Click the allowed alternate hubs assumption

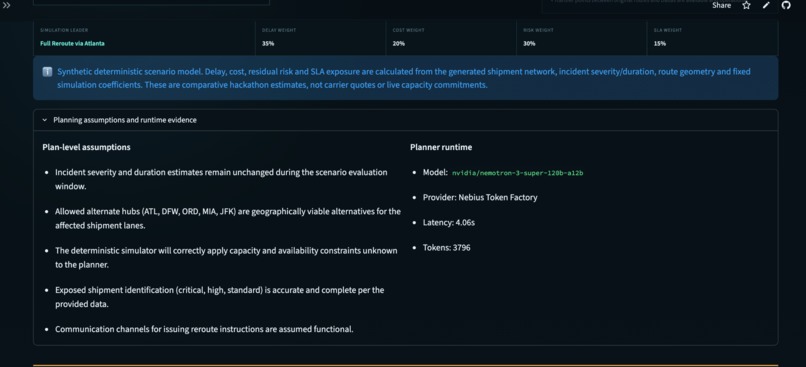228,218
